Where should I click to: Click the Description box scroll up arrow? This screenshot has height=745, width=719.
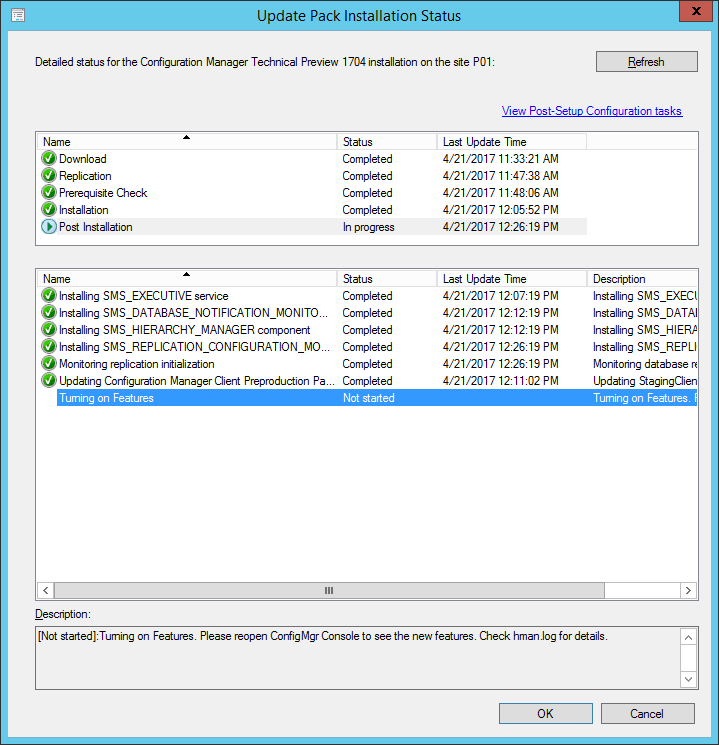[689, 637]
